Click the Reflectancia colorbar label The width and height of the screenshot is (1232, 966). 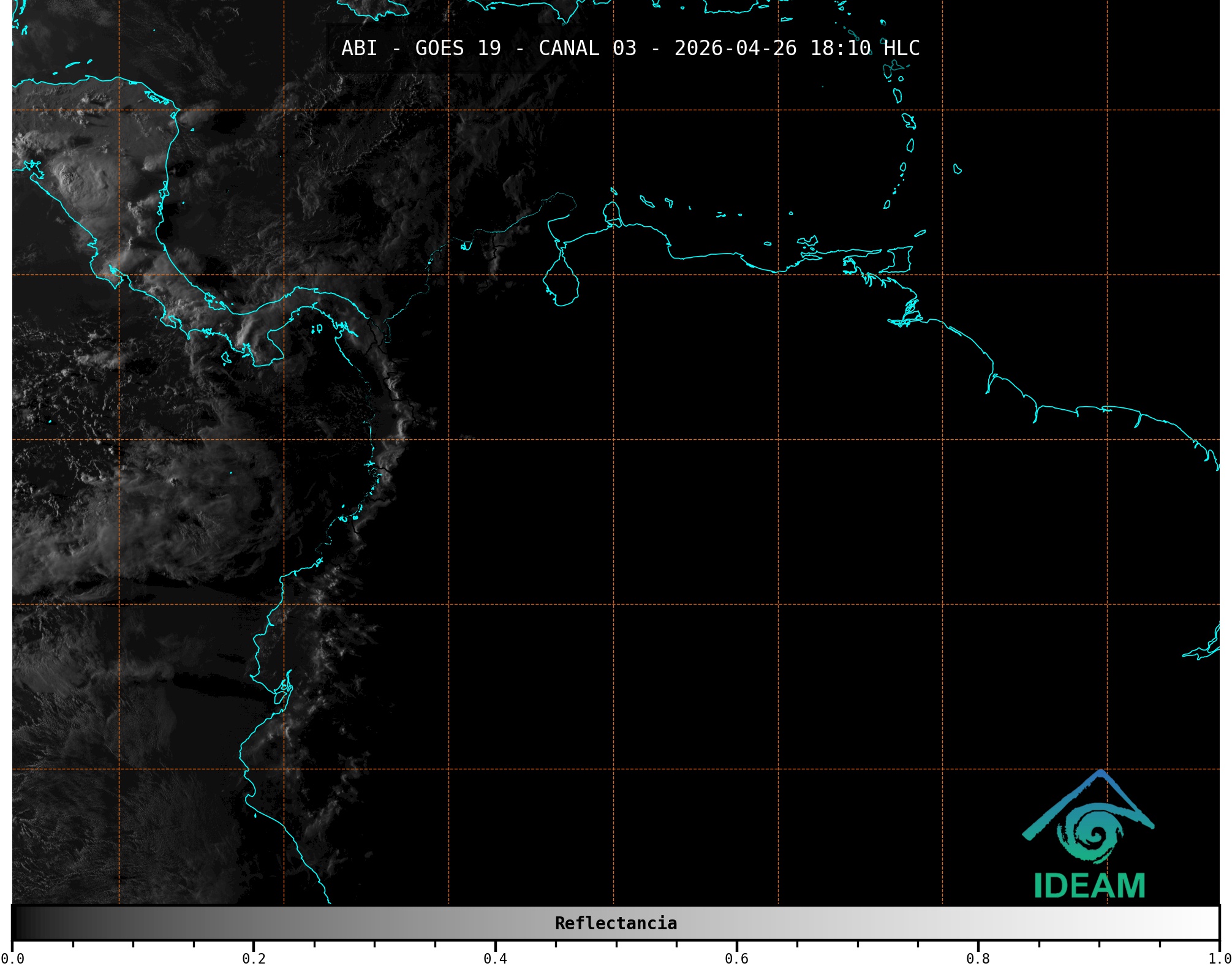(x=616, y=923)
